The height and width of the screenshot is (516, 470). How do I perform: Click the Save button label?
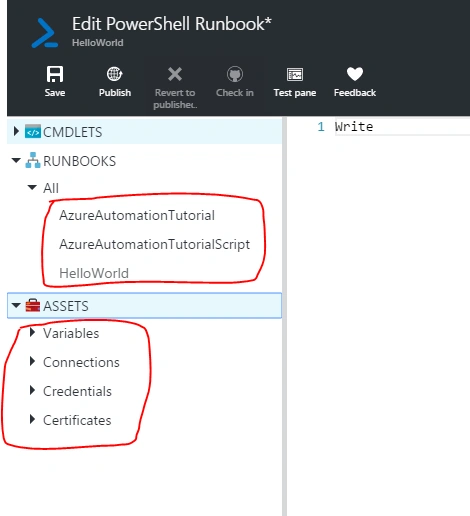55,93
